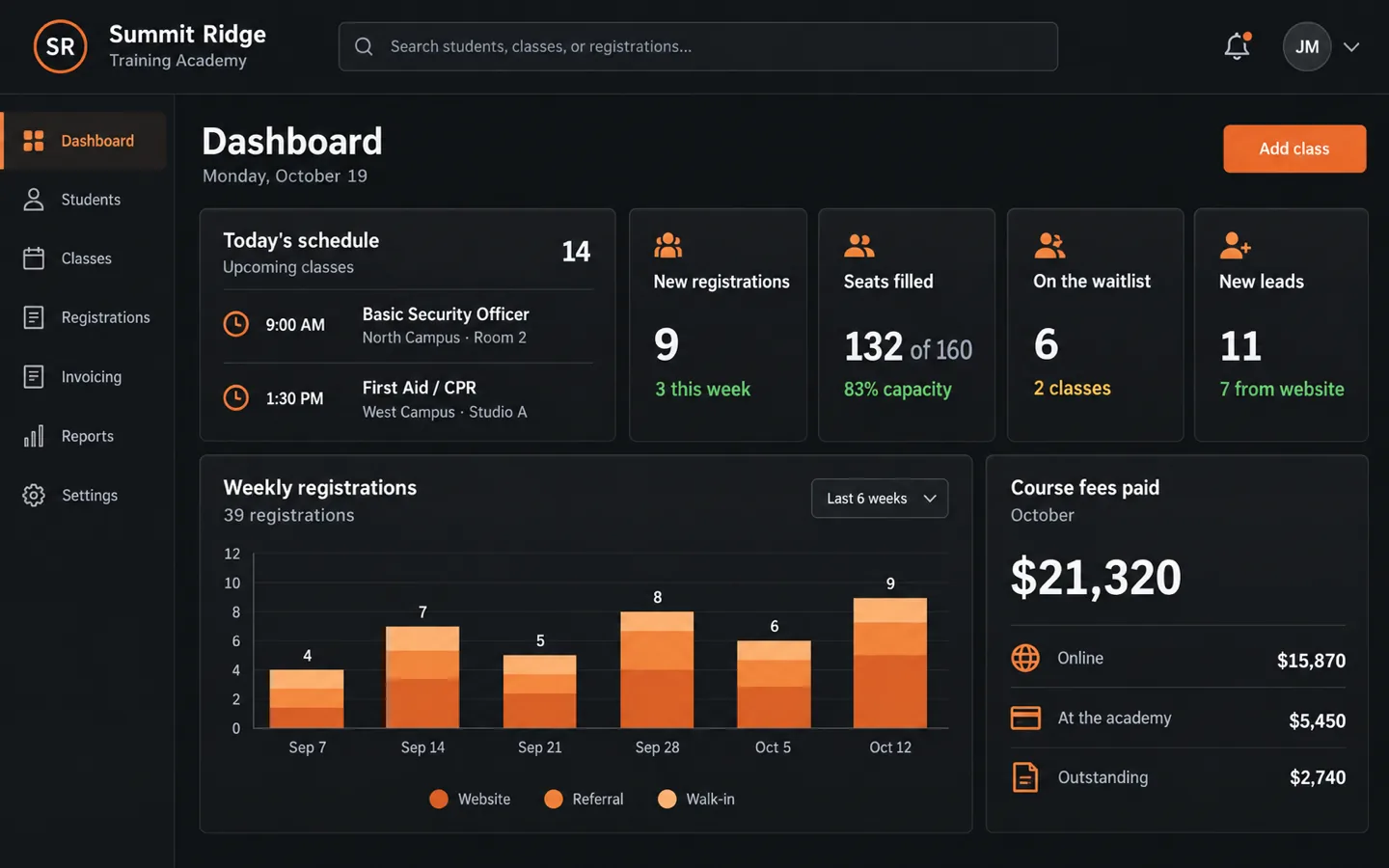Click the Outstanding document icon
The image size is (1389, 868).
[1025, 777]
